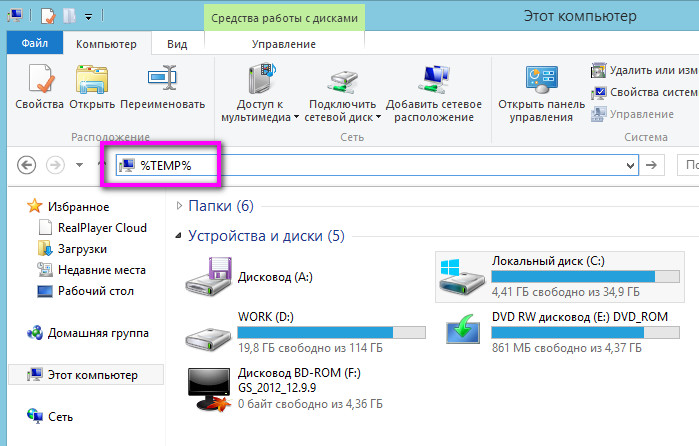The image size is (699, 446).
Task: Select Сеть in navigation pane
Action: click(x=60, y=417)
